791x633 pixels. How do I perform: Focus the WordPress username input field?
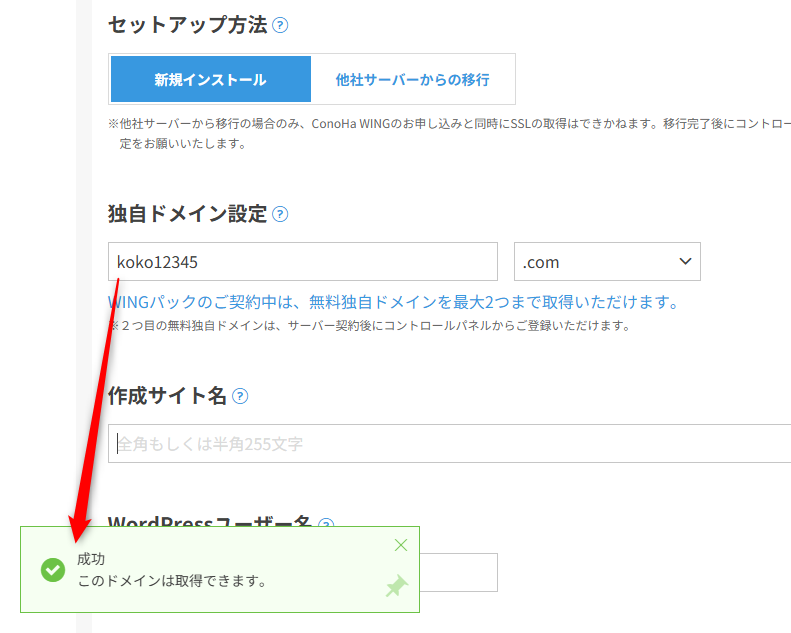458,572
